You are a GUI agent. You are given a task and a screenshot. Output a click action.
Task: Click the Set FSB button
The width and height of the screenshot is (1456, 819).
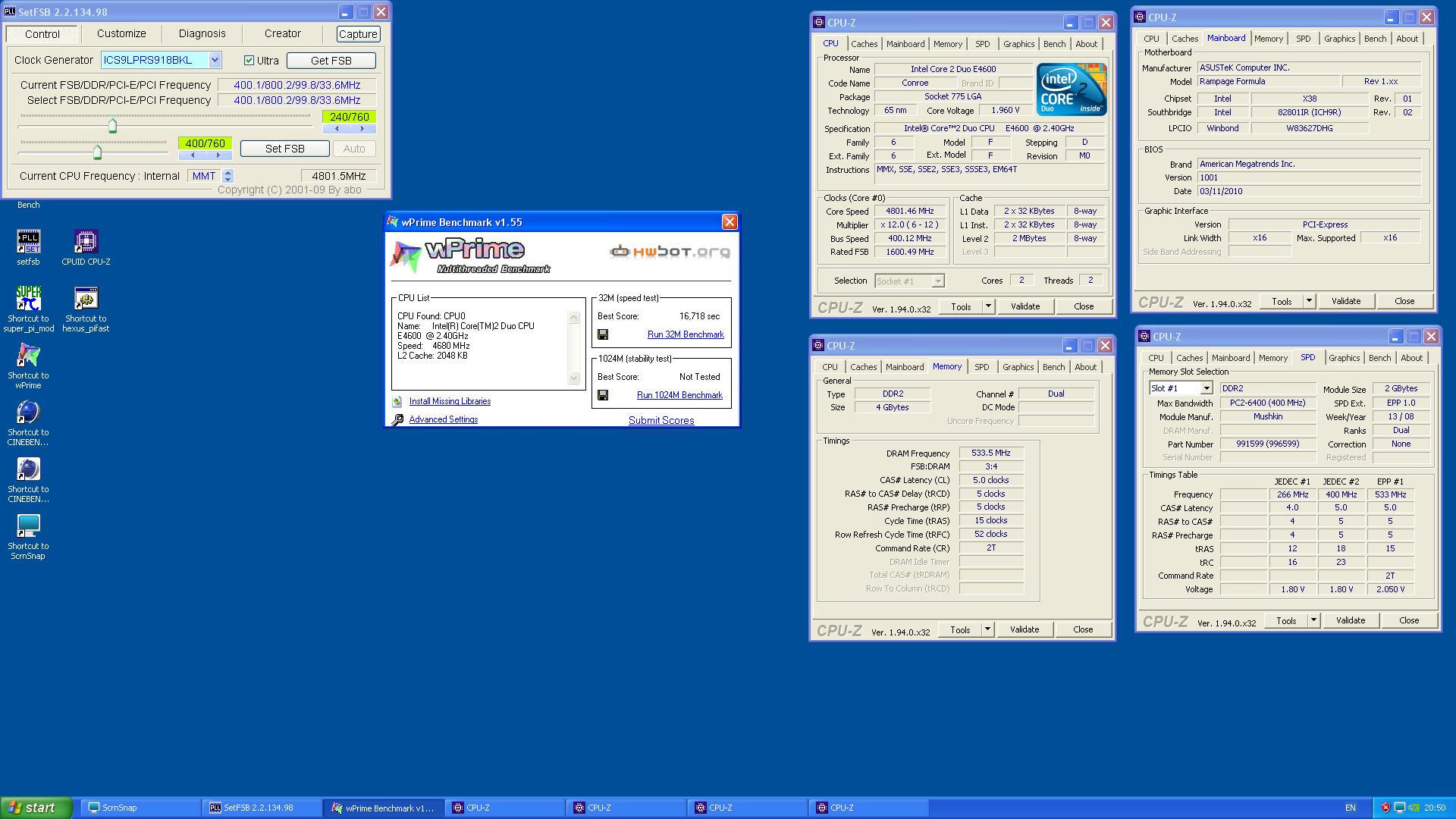[x=285, y=149]
